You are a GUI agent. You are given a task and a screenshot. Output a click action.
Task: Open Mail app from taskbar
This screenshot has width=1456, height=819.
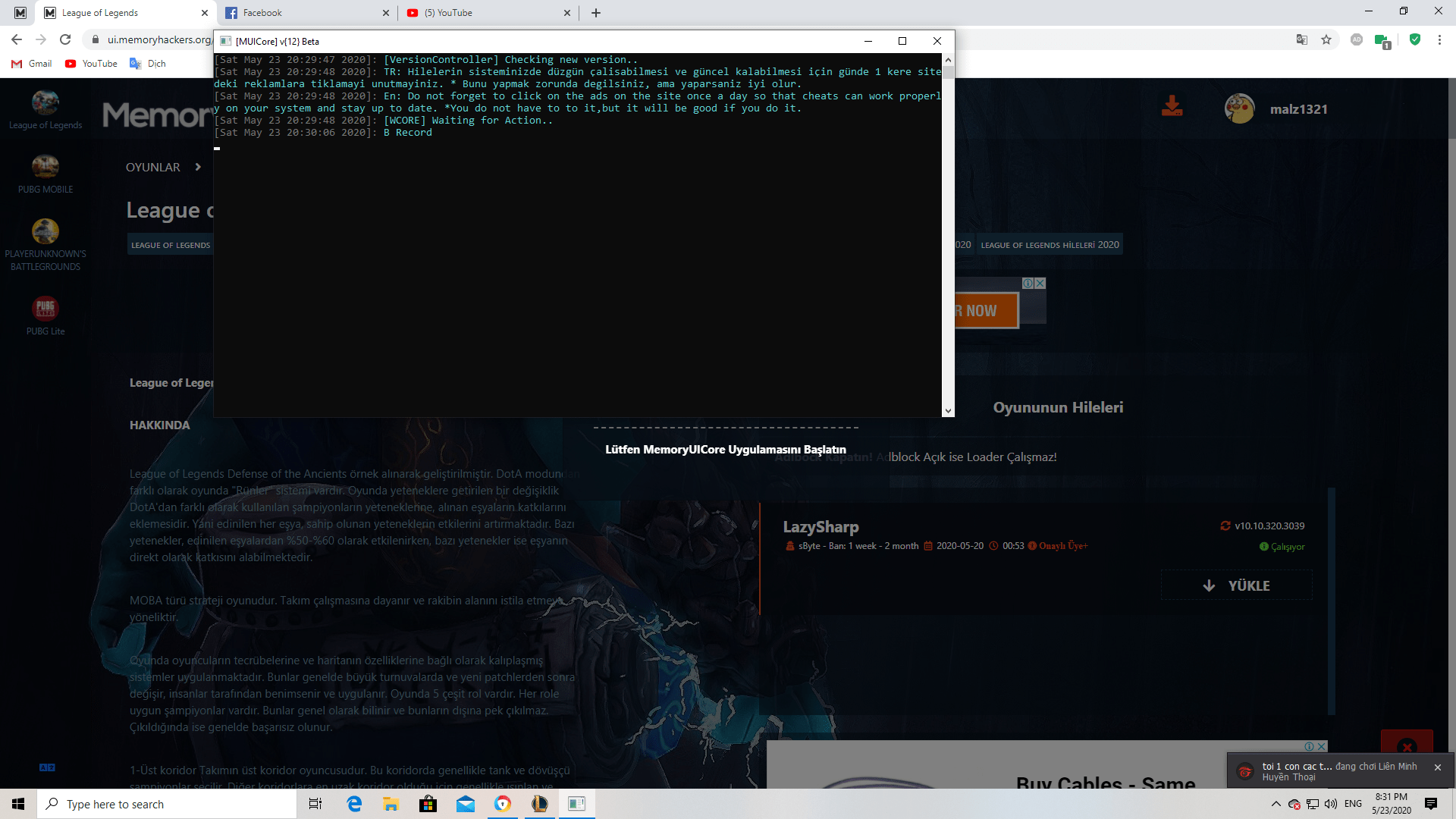tap(466, 804)
